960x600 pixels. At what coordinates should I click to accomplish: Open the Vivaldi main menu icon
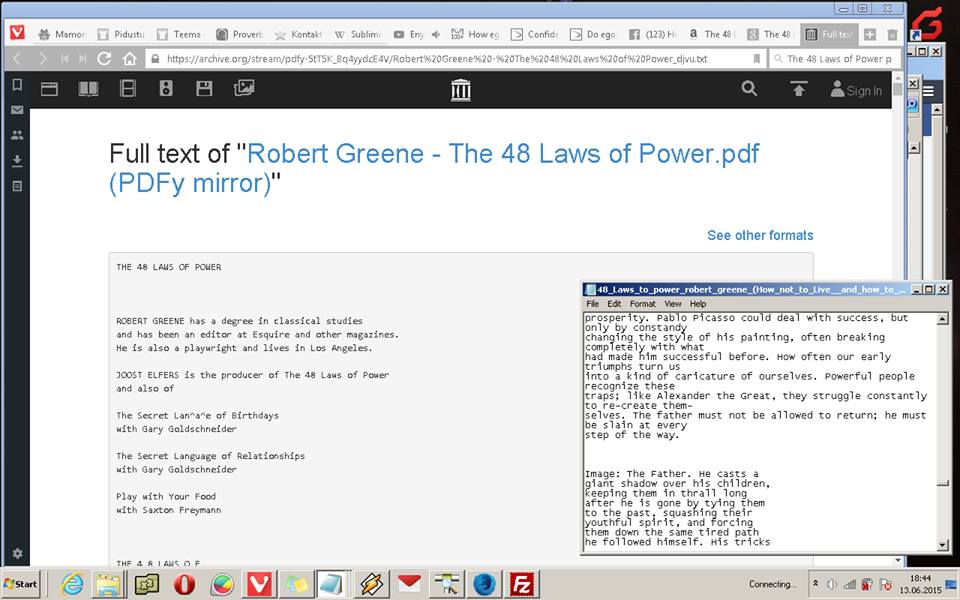17,32
